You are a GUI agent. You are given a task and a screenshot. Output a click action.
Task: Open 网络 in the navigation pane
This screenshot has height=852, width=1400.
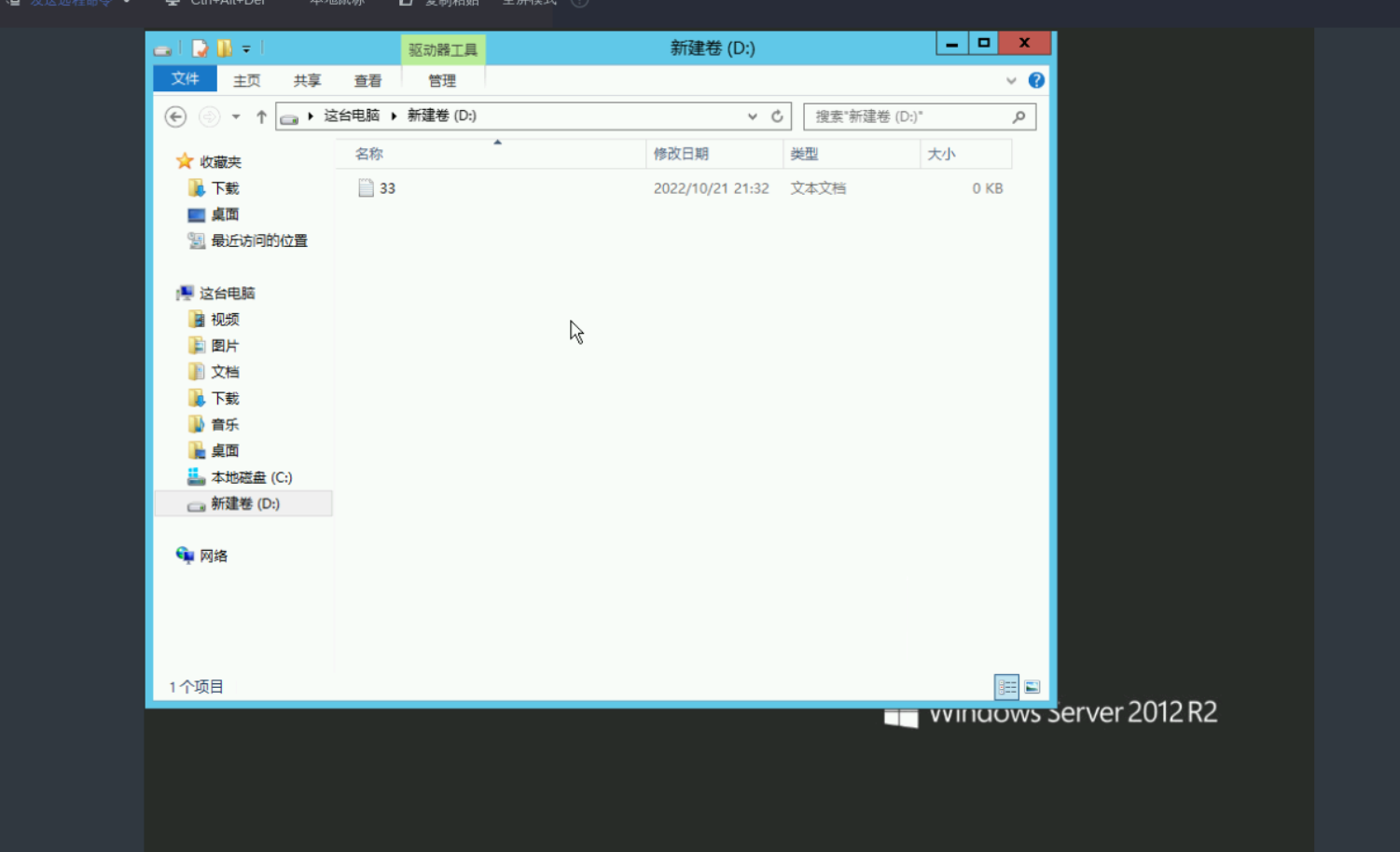[x=214, y=556]
